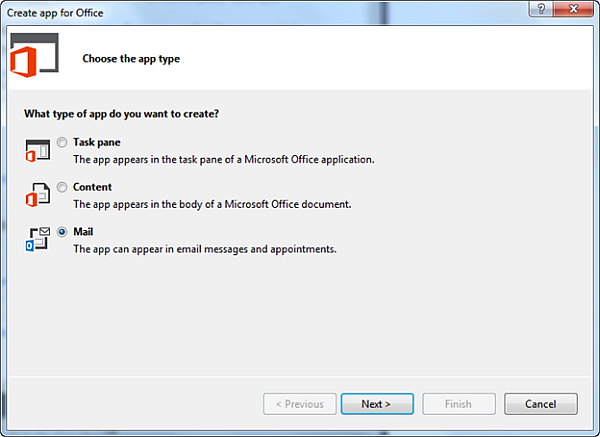Click the Task pane app icon
Screen dimensions: 600x437
coord(36,151)
